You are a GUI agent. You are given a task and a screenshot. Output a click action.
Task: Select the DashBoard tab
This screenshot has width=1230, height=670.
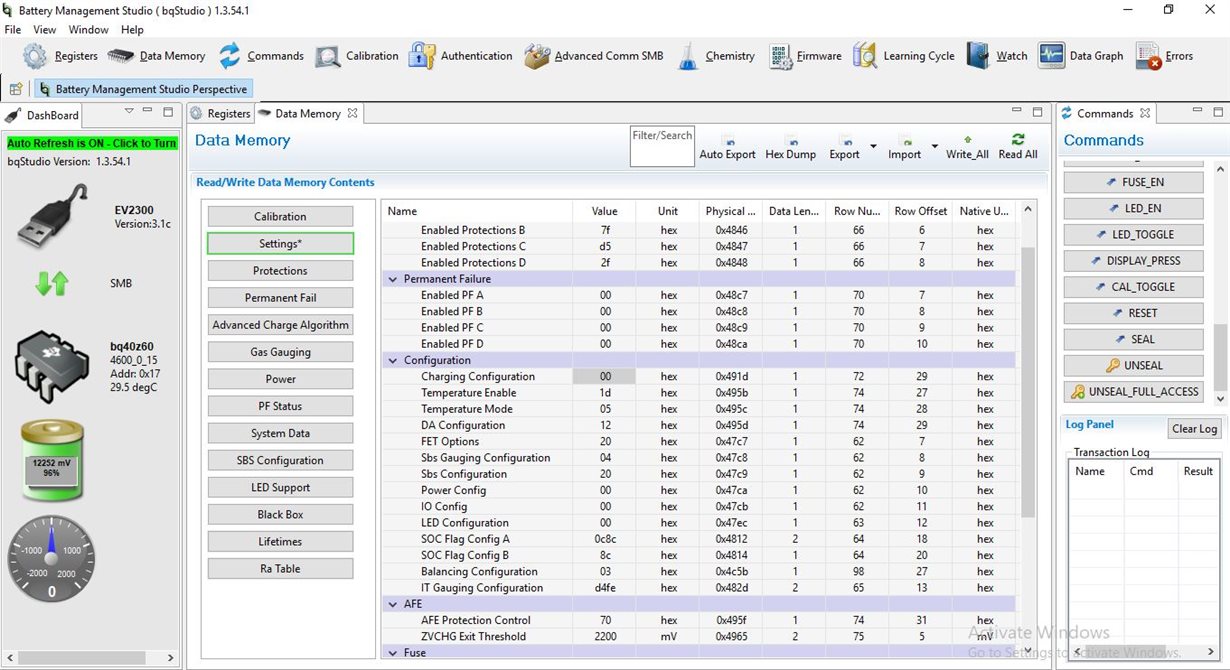tap(44, 115)
